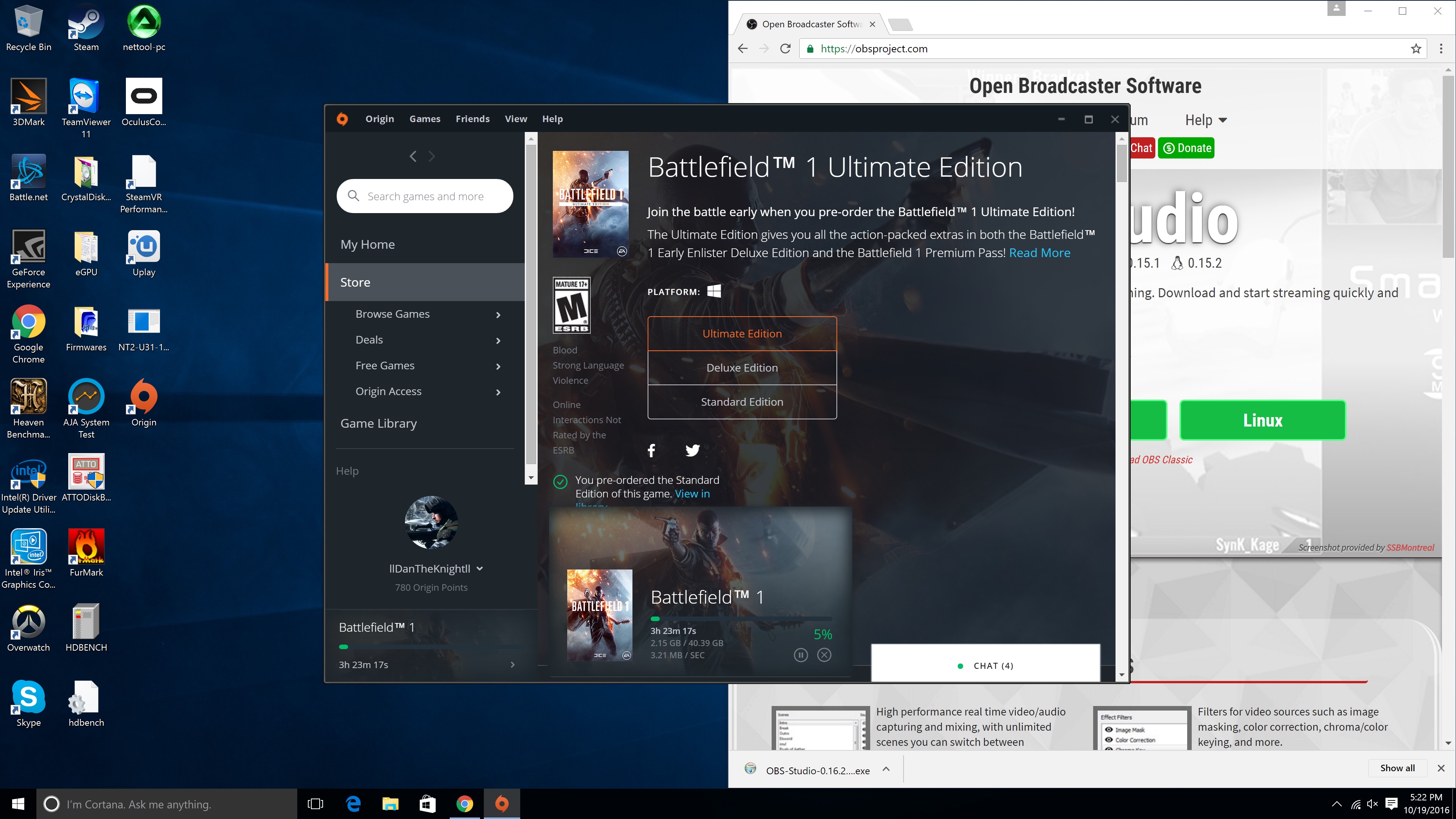Select the Ultimate Edition option
1456x819 pixels.
coord(742,334)
